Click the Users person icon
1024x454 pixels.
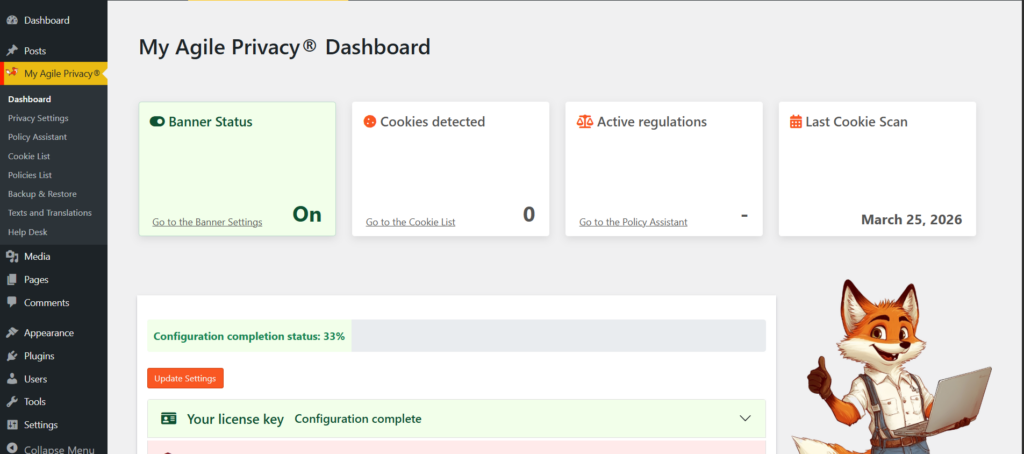[x=12, y=379]
